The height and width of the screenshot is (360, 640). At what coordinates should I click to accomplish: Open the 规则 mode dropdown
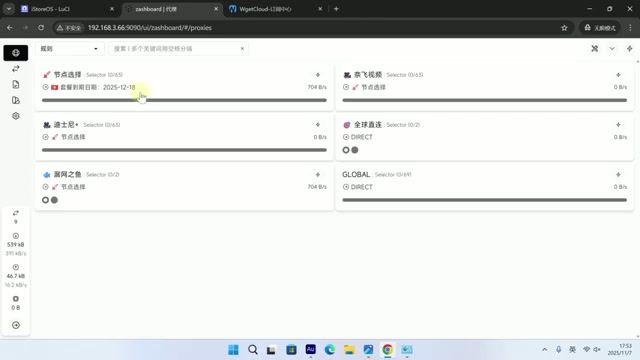pyautogui.click(x=69, y=49)
